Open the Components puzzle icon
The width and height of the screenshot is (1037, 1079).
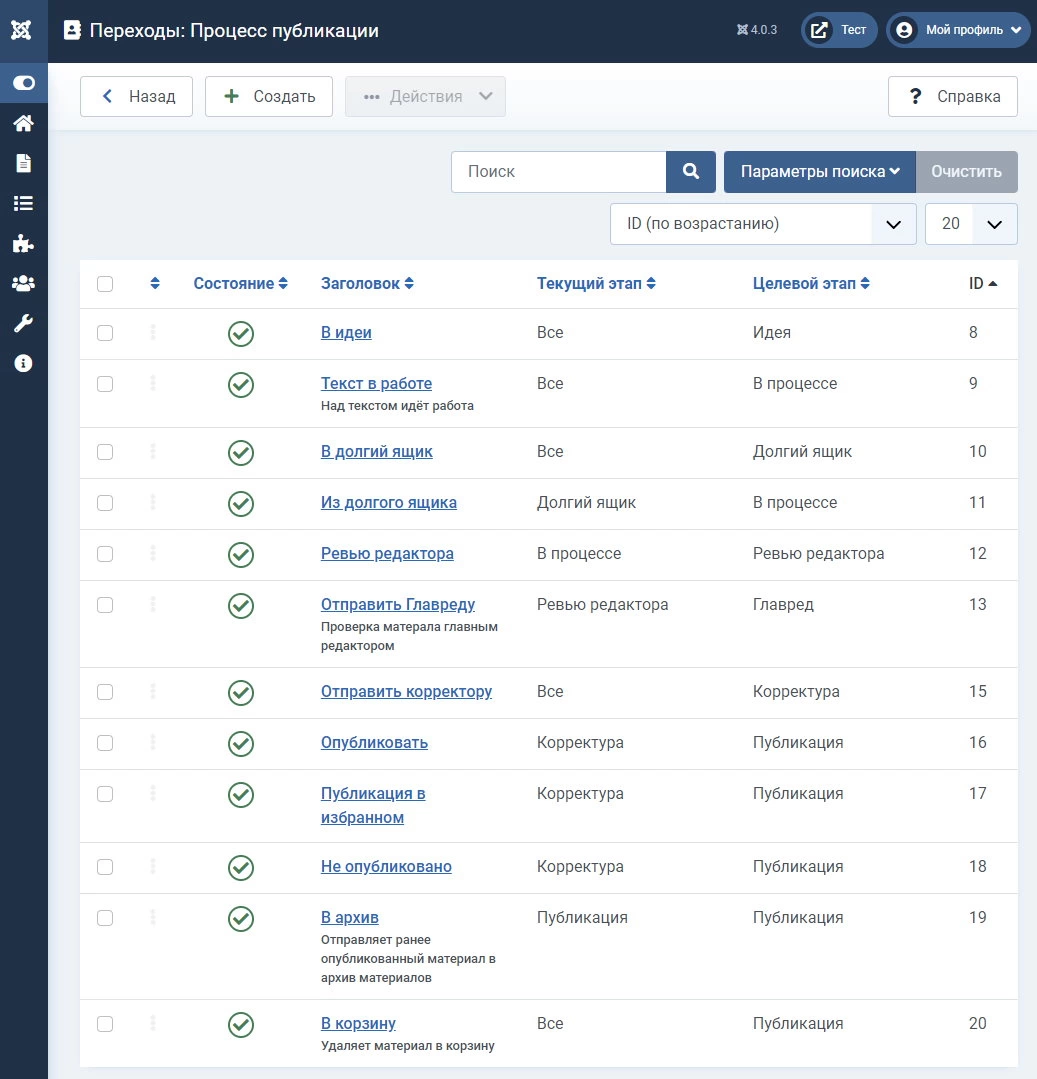click(23, 243)
